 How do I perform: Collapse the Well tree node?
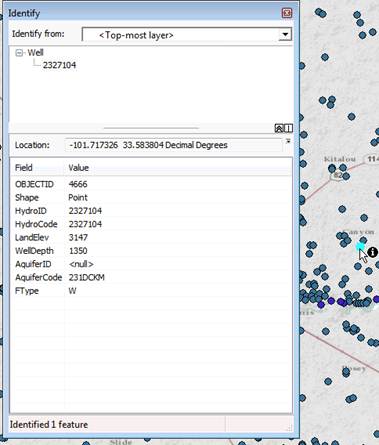(x=20, y=53)
